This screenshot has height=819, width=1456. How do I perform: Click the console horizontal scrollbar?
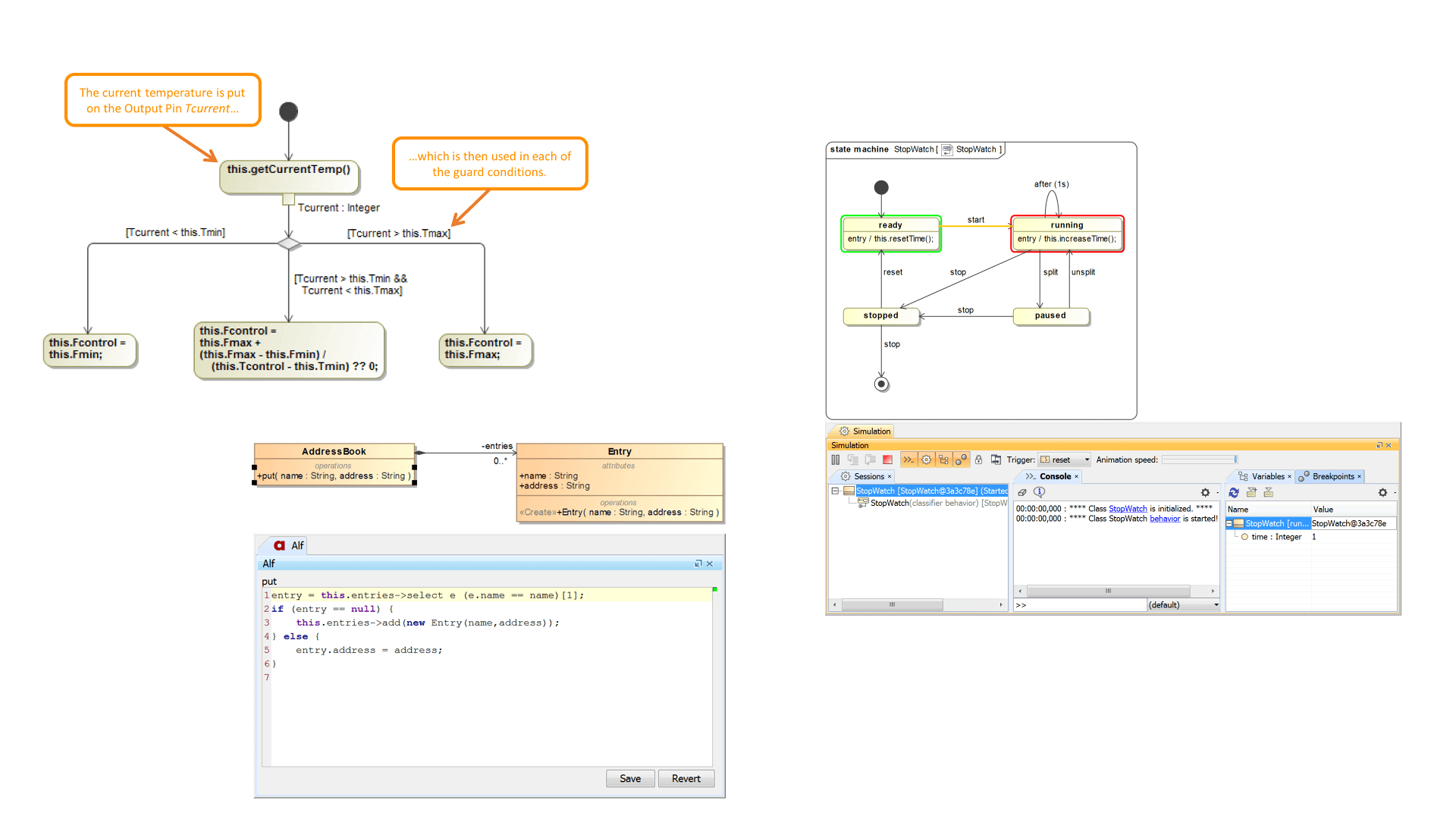tap(1116, 591)
